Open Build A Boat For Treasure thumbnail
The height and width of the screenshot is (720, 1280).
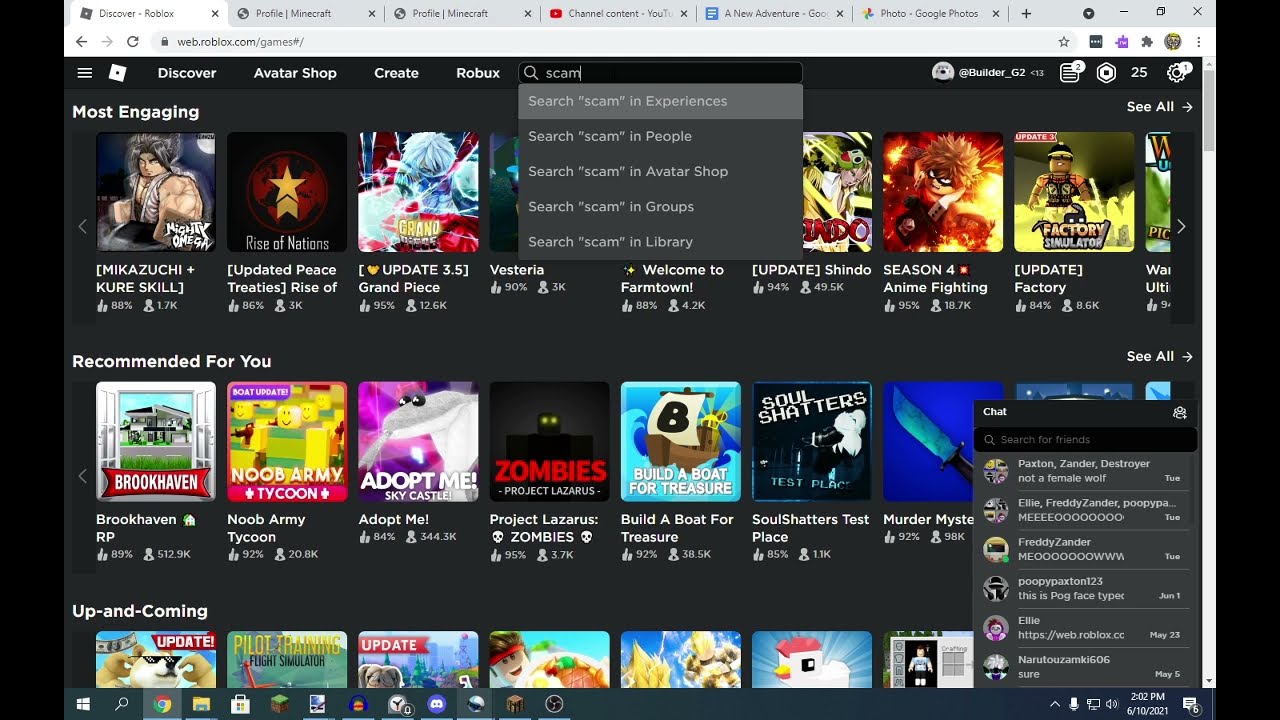coord(681,441)
